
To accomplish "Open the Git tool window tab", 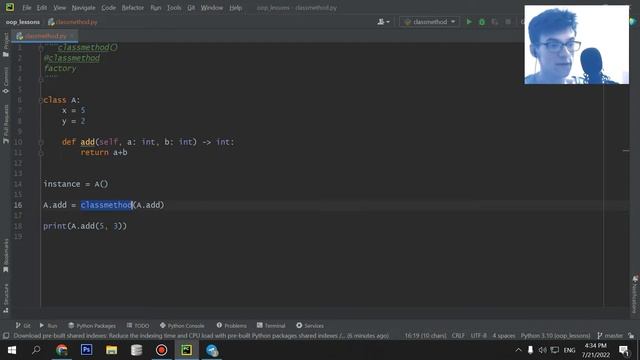I will click(23, 325).
